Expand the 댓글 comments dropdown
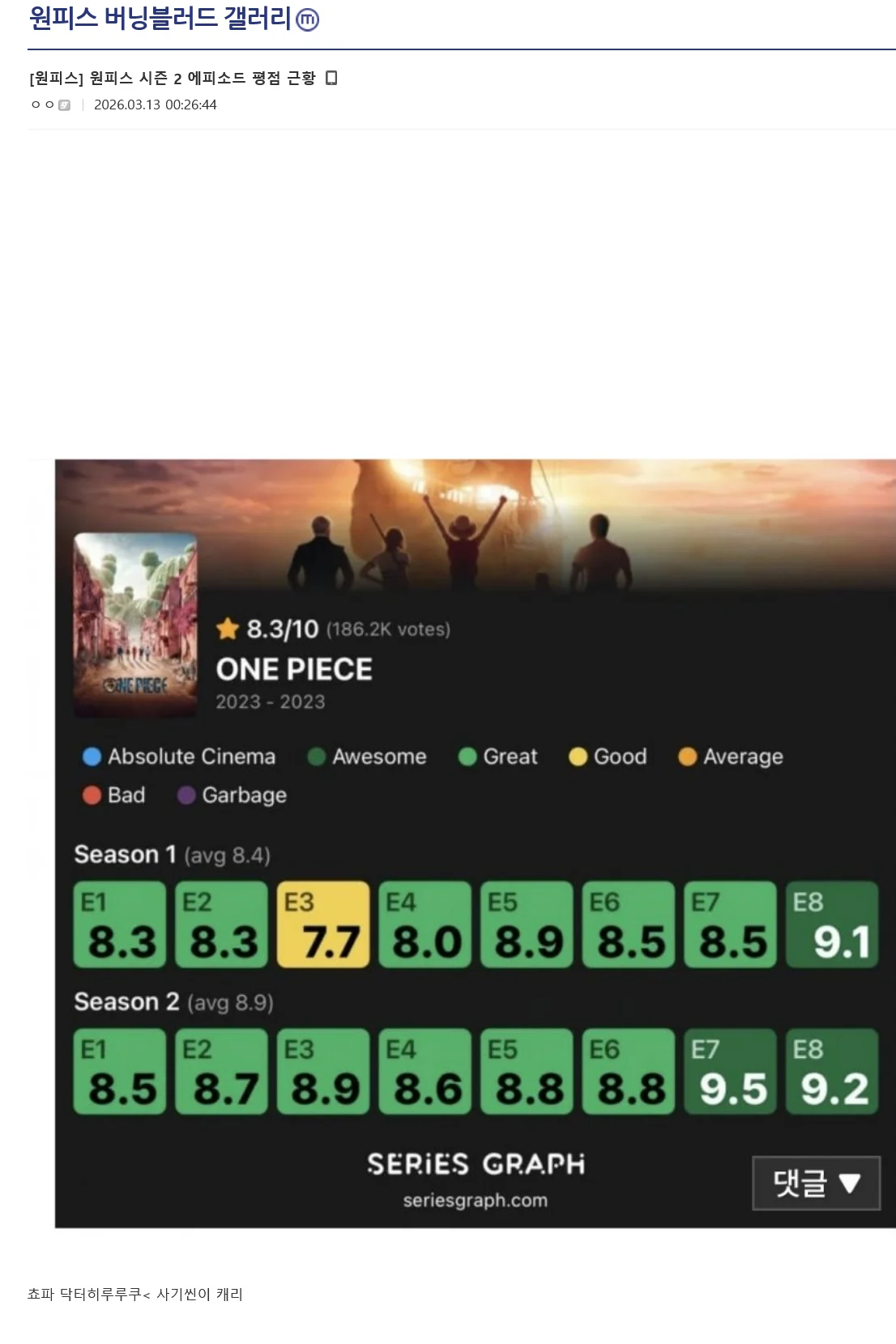Screen dimensions: 896x1344 point(816,1184)
